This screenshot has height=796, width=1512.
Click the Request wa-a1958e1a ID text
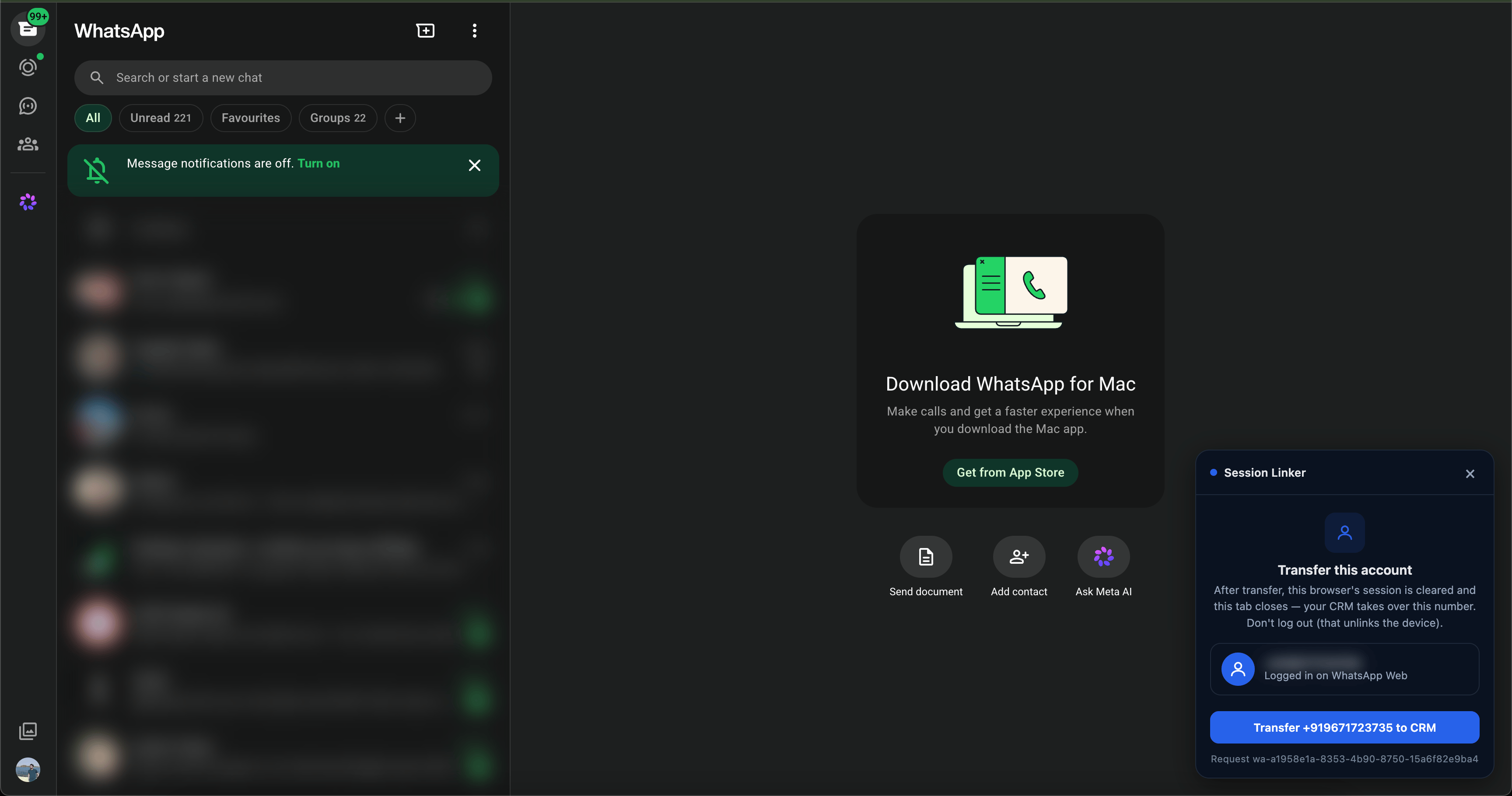click(x=1344, y=759)
